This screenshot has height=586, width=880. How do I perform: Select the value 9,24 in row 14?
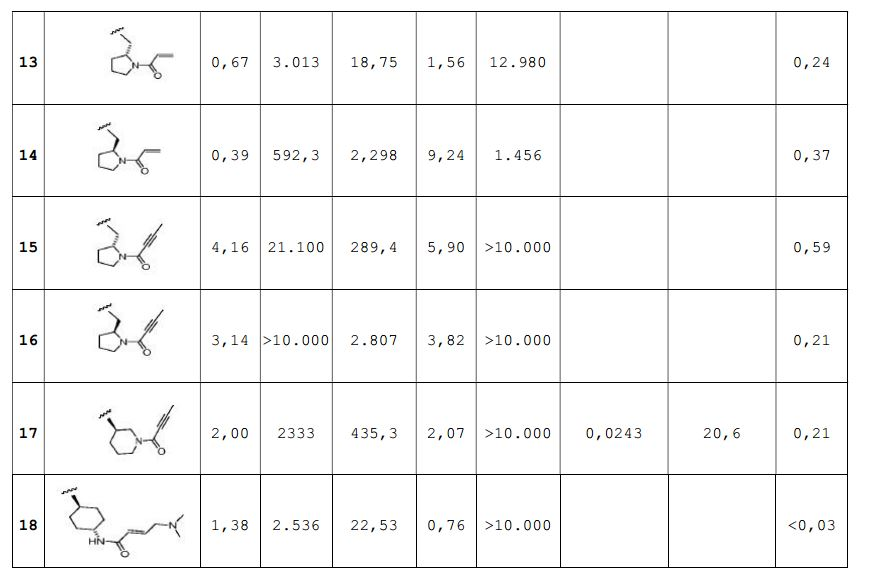[445, 156]
